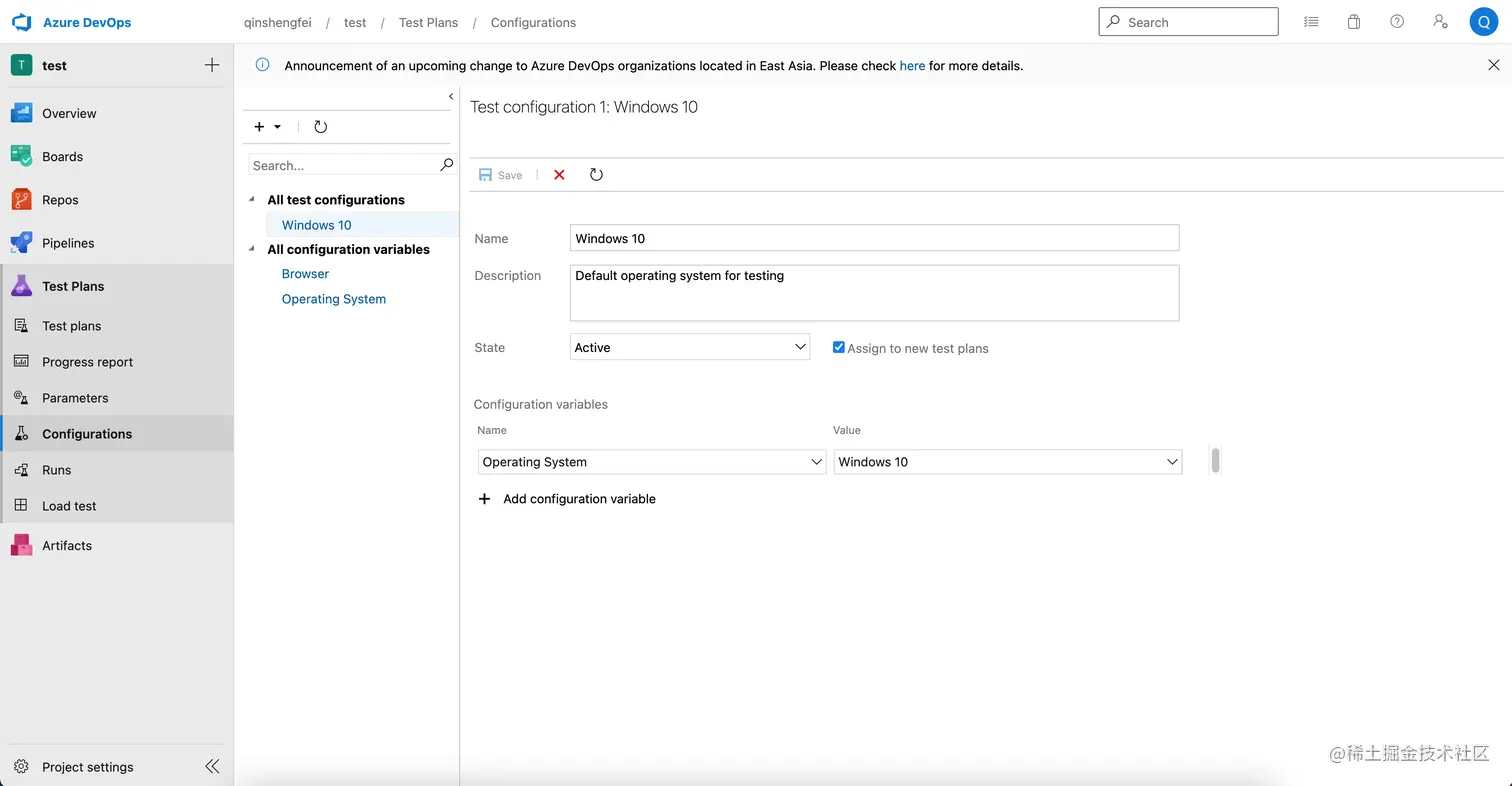Click the refresh icon in configuration toolbar
The height and width of the screenshot is (786, 1512).
596,175
